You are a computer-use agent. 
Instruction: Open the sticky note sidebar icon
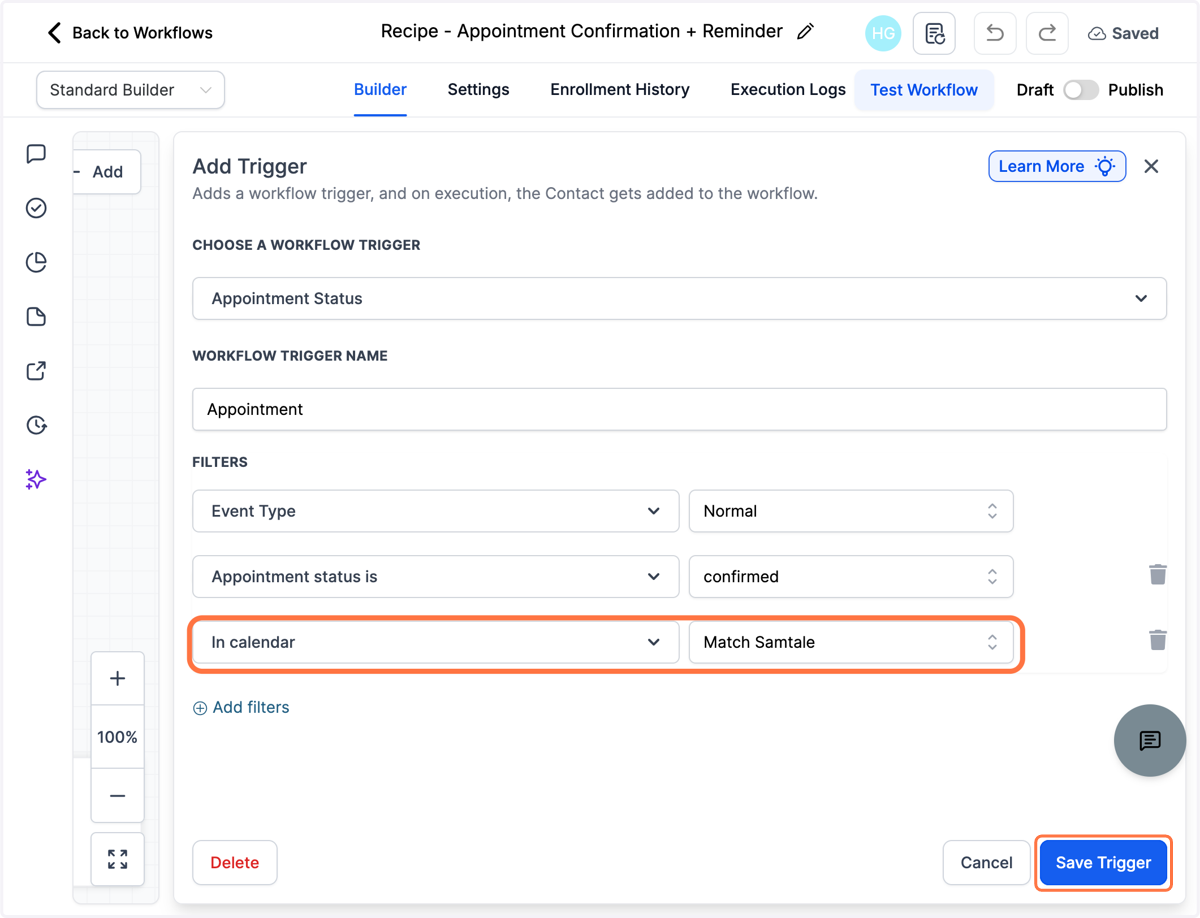tap(36, 317)
